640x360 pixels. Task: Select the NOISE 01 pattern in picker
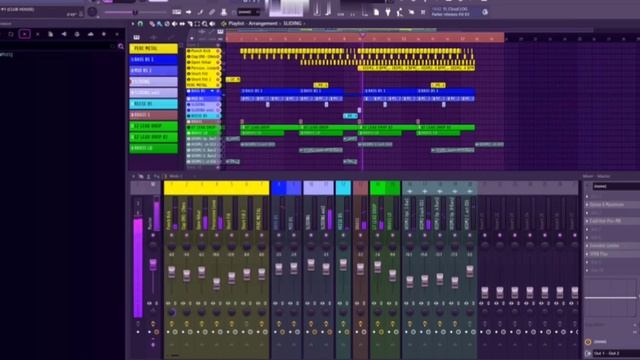(153, 104)
